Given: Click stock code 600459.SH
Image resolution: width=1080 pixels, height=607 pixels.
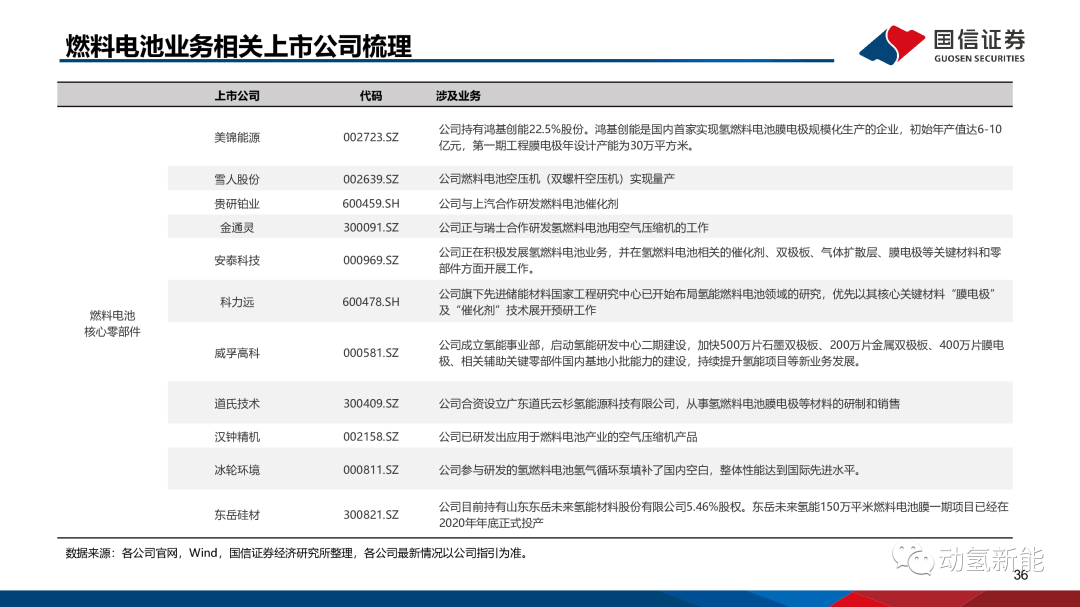Looking at the screenshot, I should pyautogui.click(x=371, y=204).
